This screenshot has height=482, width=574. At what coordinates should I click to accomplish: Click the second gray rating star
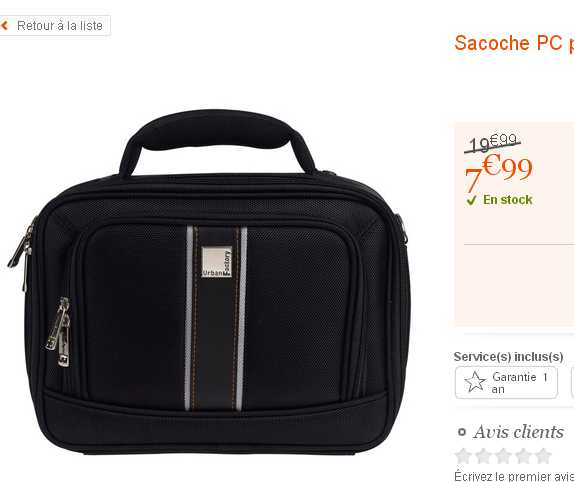point(483,456)
